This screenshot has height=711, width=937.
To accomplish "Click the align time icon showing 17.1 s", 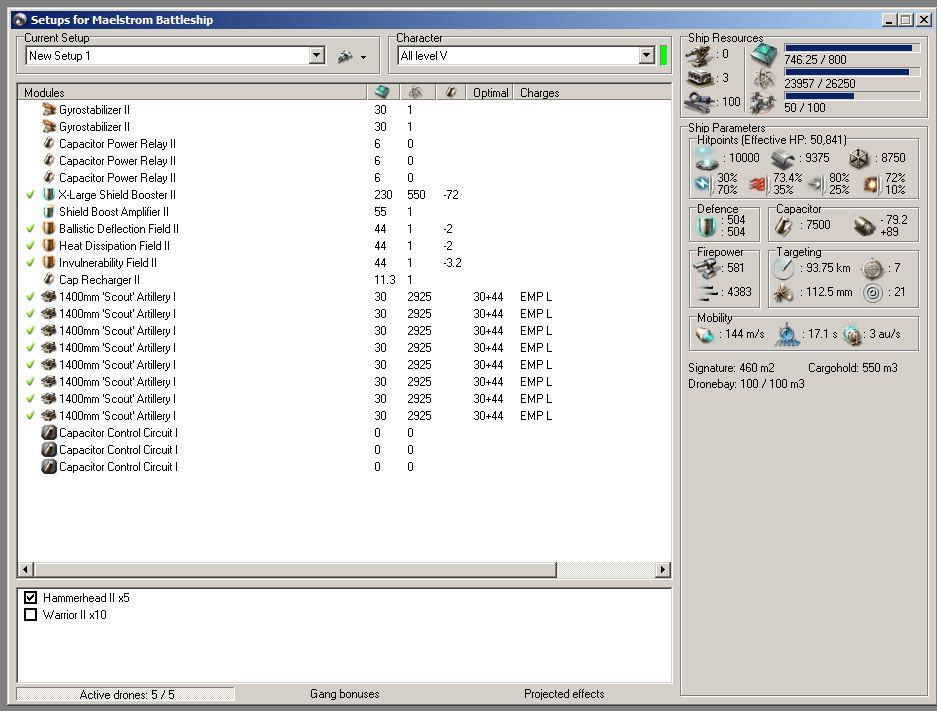I will (x=788, y=335).
